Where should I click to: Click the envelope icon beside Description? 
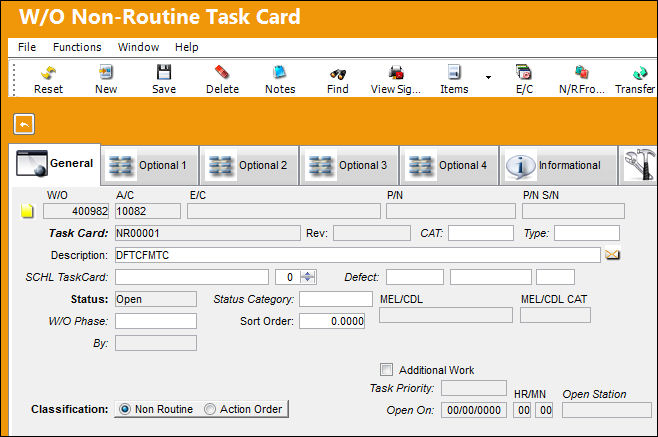612,255
